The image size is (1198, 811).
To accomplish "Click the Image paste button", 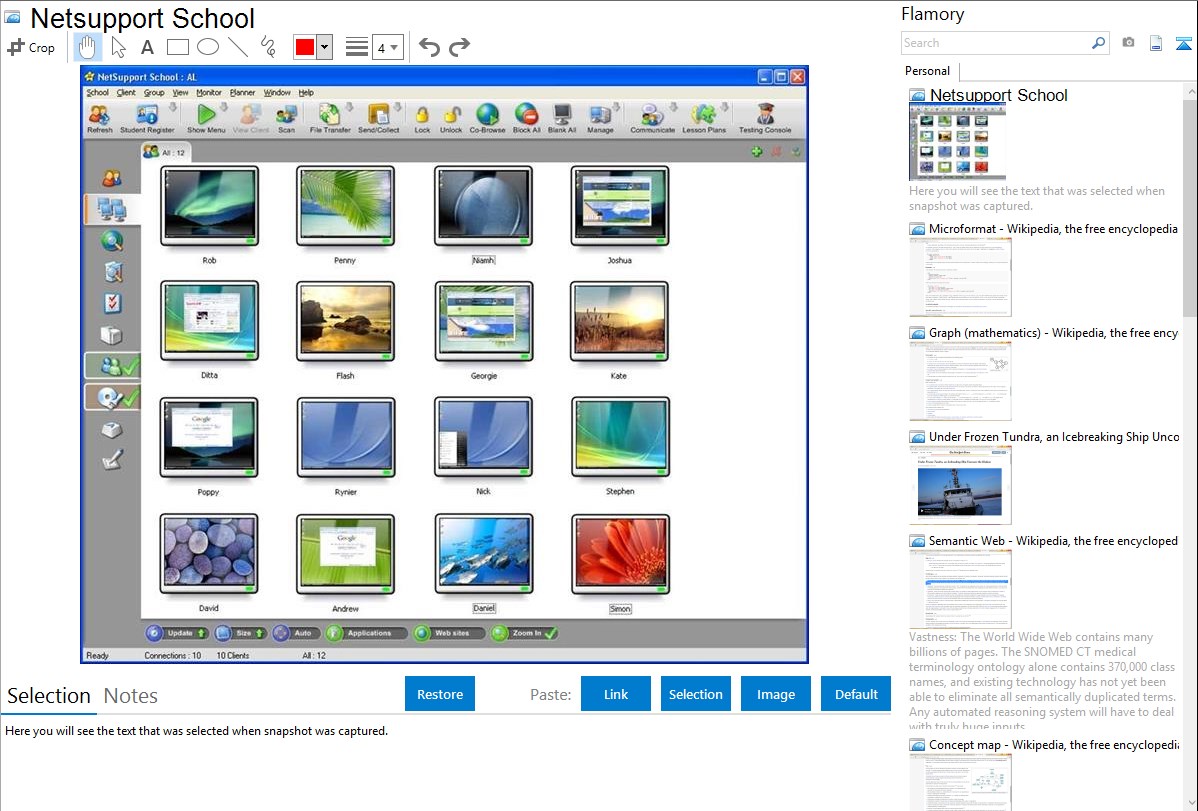I will coord(776,694).
